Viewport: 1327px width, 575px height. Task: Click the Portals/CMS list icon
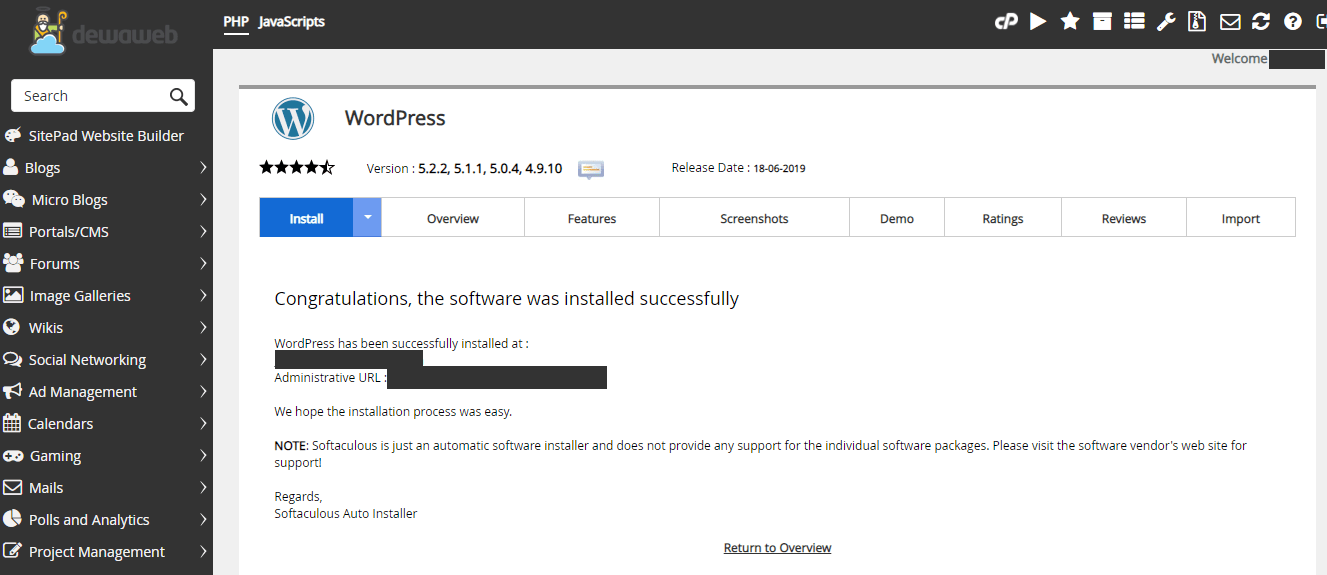click(x=12, y=231)
